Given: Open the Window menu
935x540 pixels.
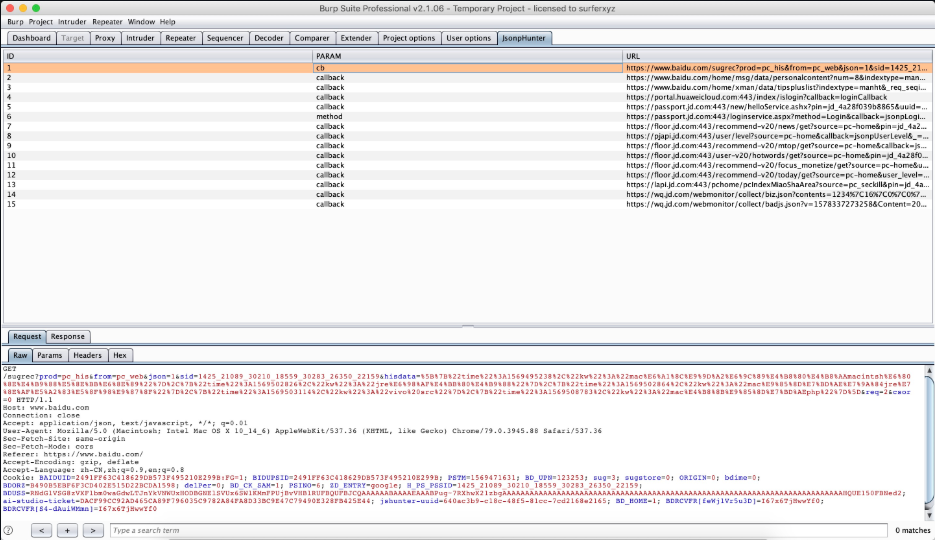Looking at the screenshot, I should point(141,21).
